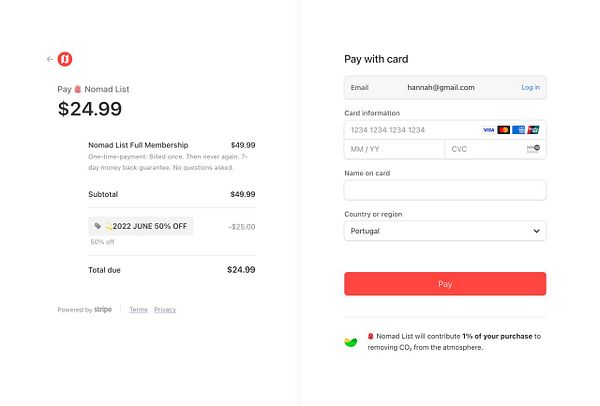The width and height of the screenshot is (600, 406).
Task: Click the promo code tag icon
Action: [97, 227]
